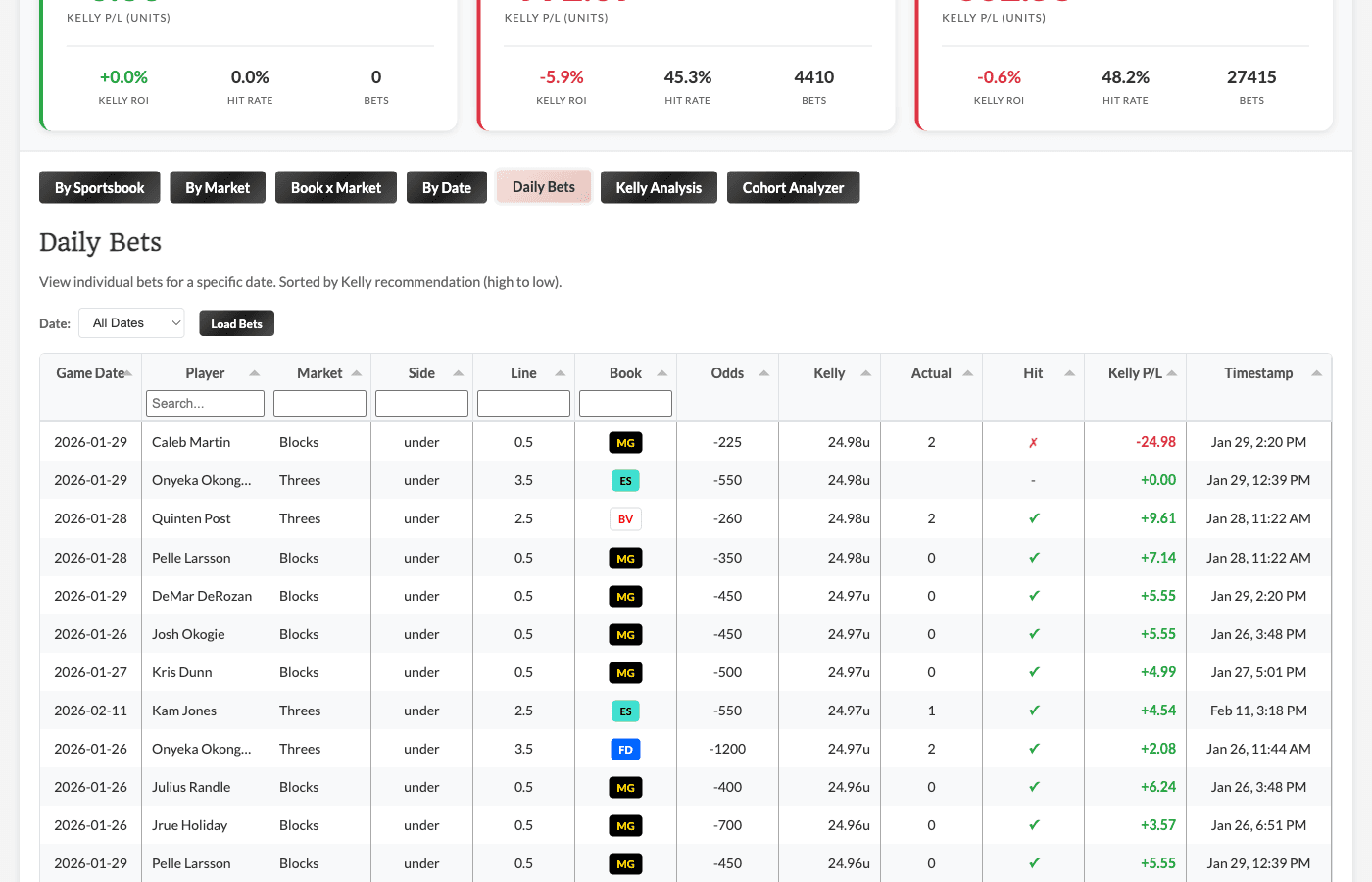Image resolution: width=1372 pixels, height=882 pixels.
Task: Open the Cohort Analyzer tab
Action: pos(793,187)
